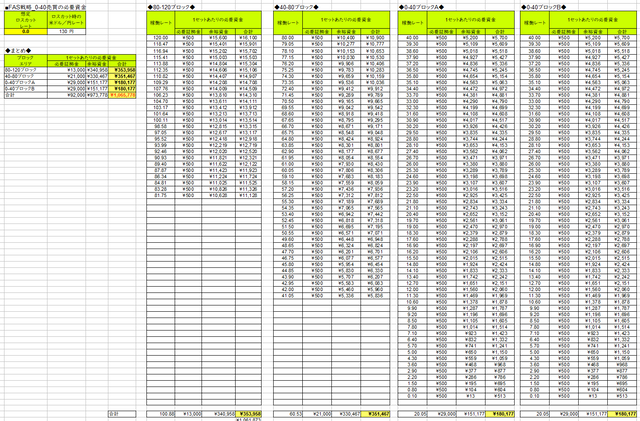640x421 pixels.
Task: Select the 118.47 rate cell
Action: click(x=161, y=44)
